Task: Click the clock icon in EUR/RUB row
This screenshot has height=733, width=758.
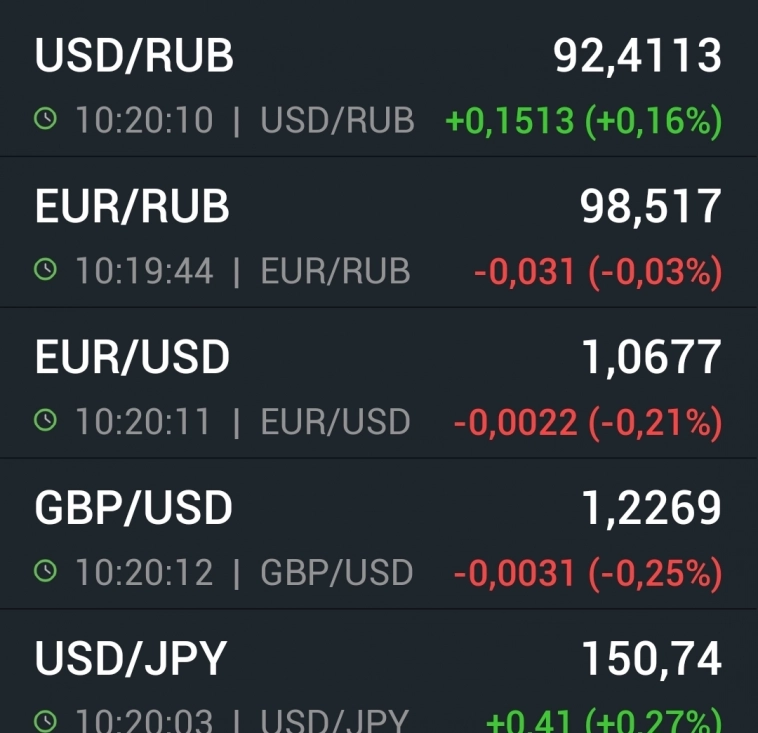Action: point(45,270)
